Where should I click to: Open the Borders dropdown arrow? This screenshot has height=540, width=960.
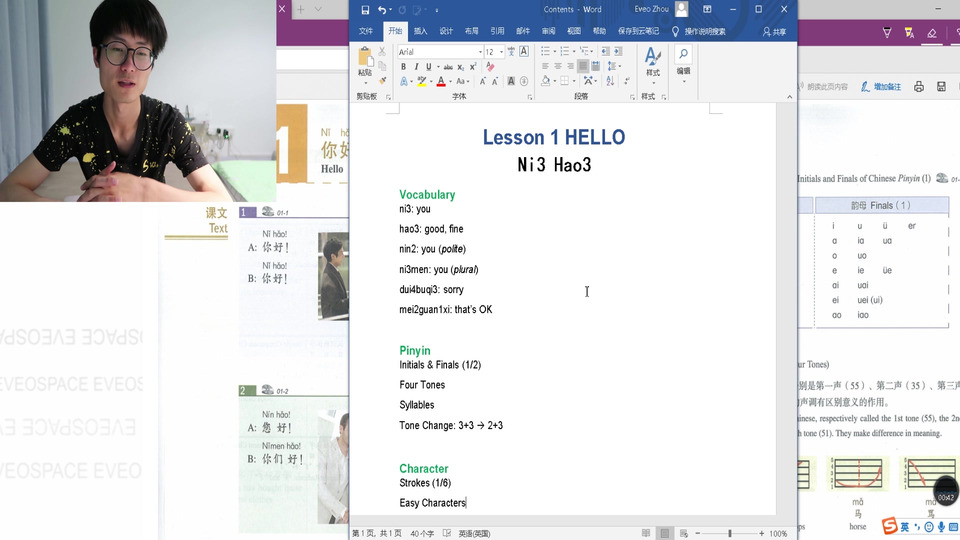[x=574, y=81]
